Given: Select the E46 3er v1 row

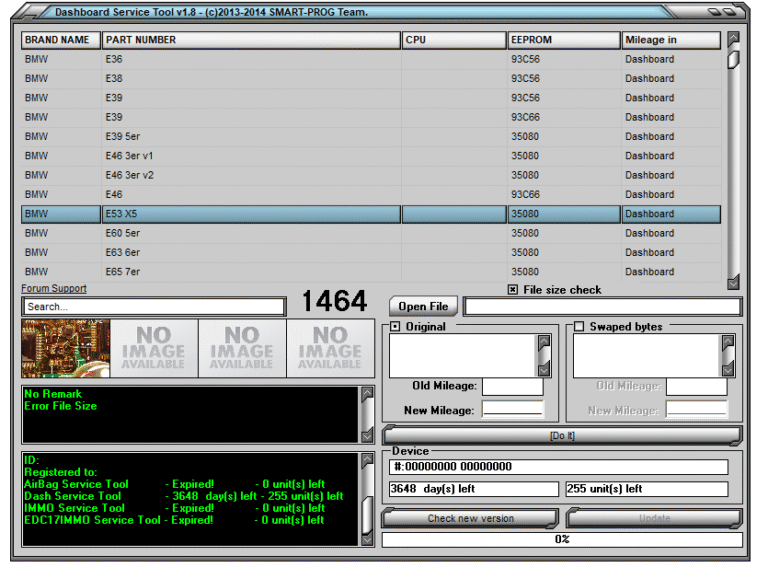Looking at the screenshot, I should [371, 156].
